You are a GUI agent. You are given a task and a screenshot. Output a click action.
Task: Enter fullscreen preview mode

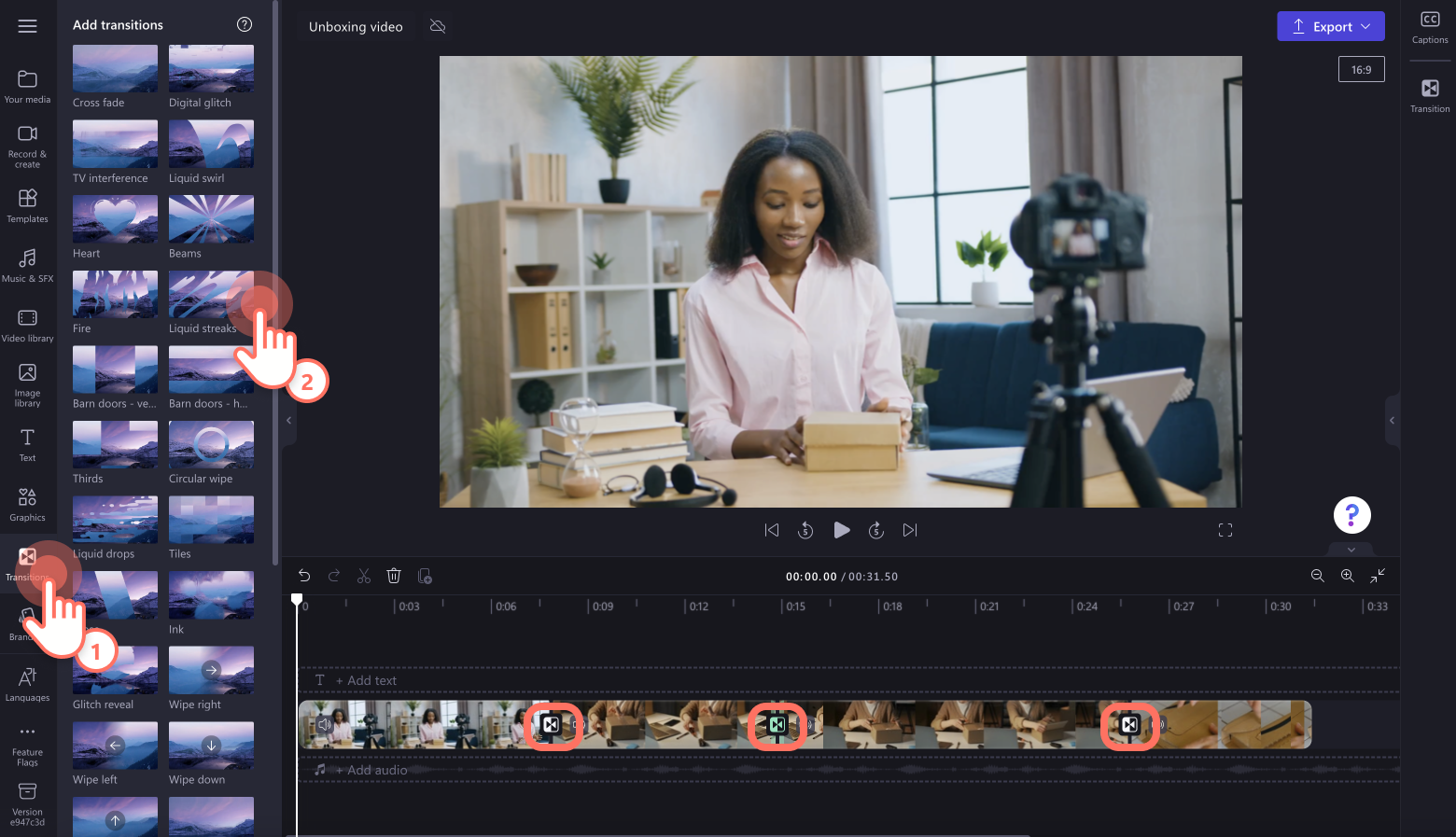click(x=1225, y=530)
